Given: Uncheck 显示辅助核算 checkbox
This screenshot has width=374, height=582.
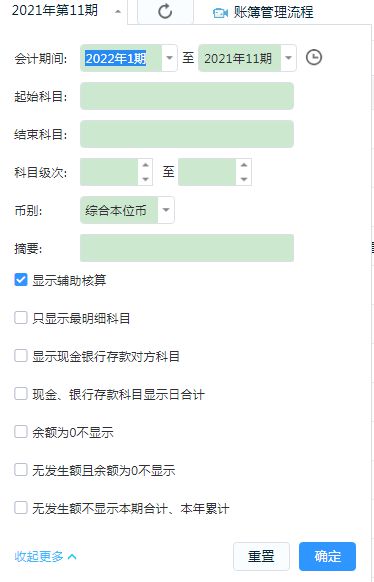Looking at the screenshot, I should [x=21, y=279].
